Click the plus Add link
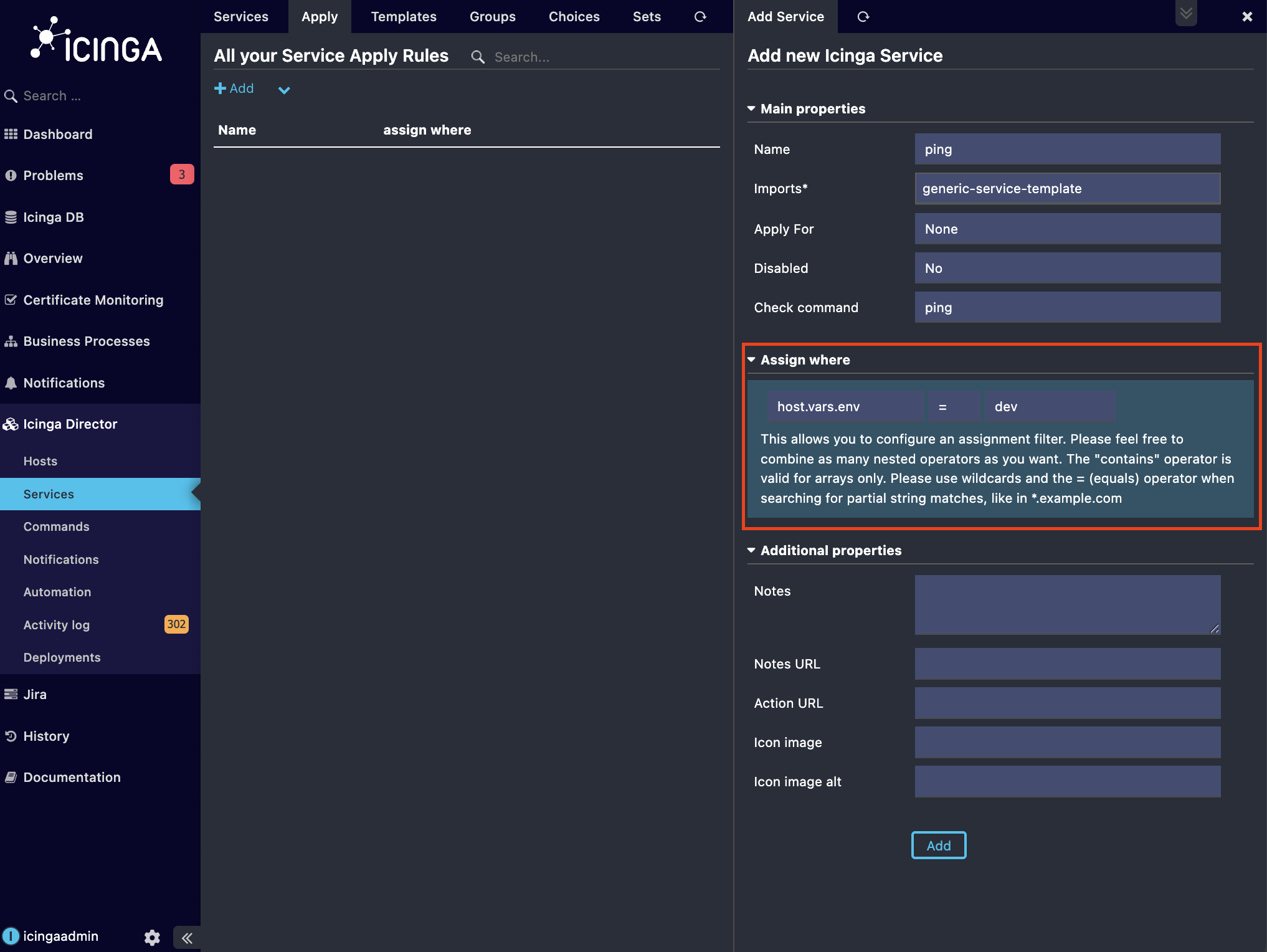The width and height of the screenshot is (1267, 952). [234, 88]
